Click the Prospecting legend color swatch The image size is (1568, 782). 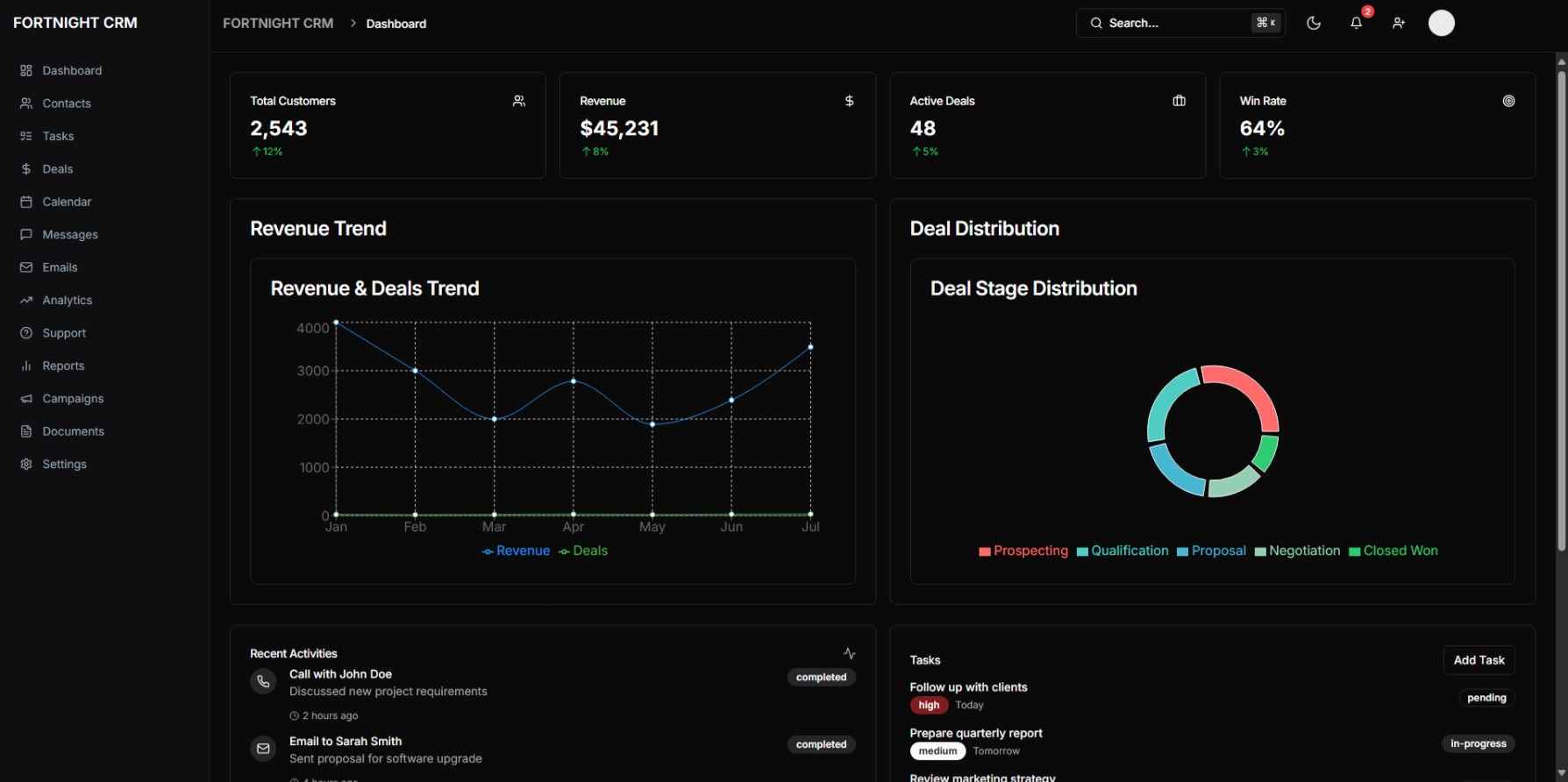(985, 551)
